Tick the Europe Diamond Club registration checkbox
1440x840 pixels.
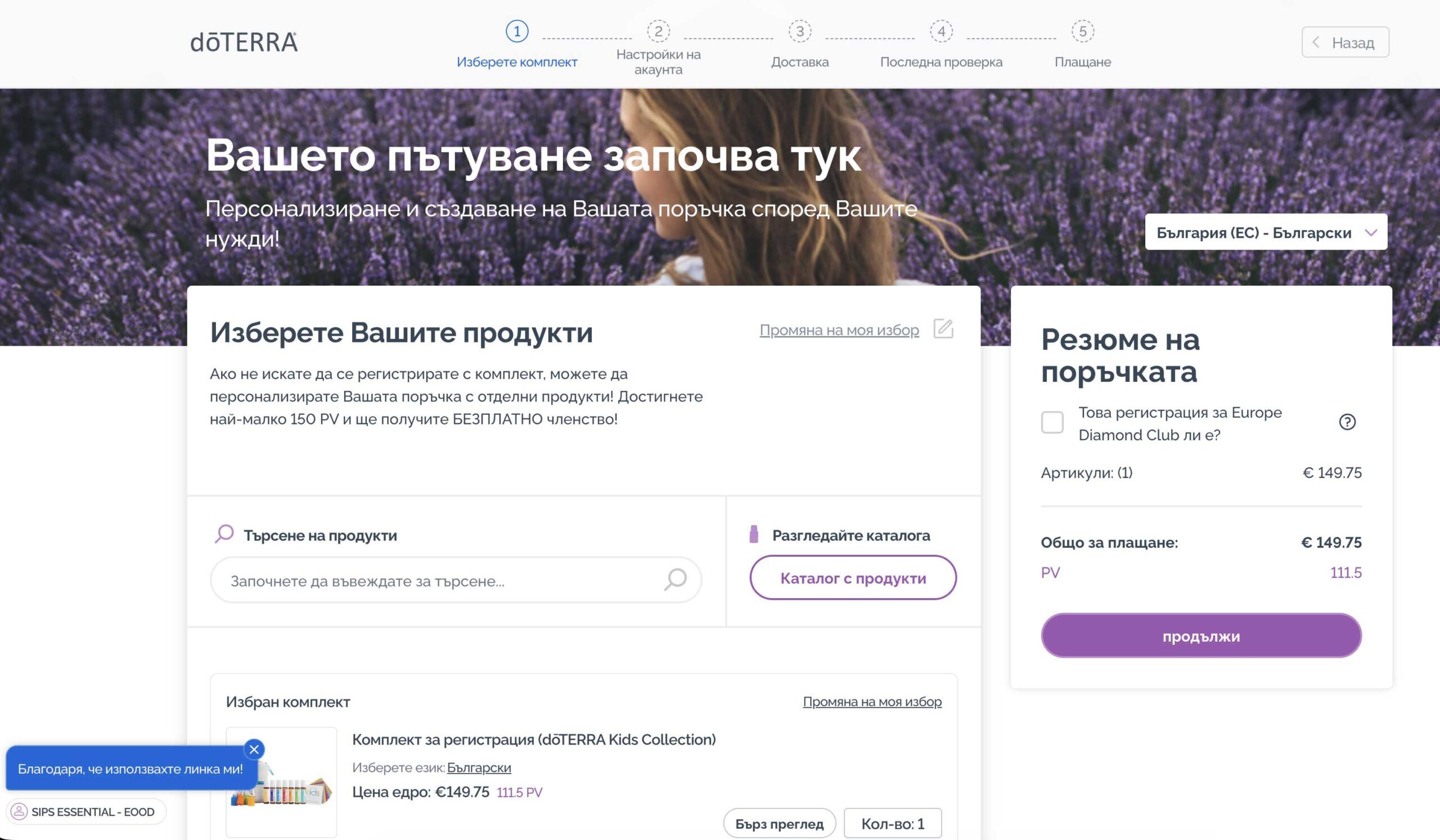click(x=1052, y=423)
